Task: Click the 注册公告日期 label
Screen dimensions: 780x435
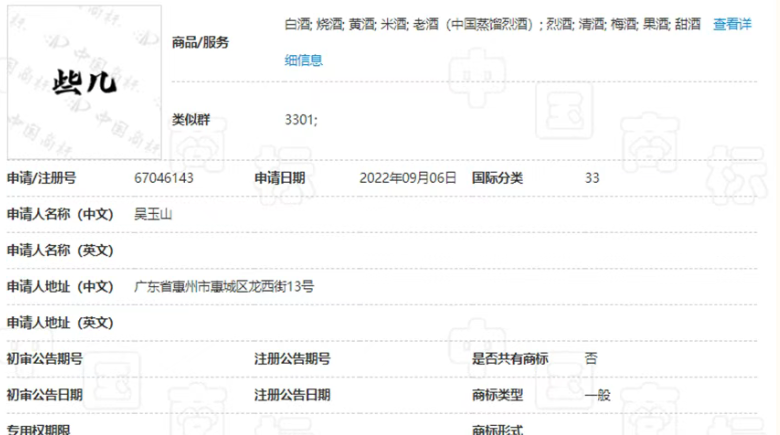Action: pos(292,394)
